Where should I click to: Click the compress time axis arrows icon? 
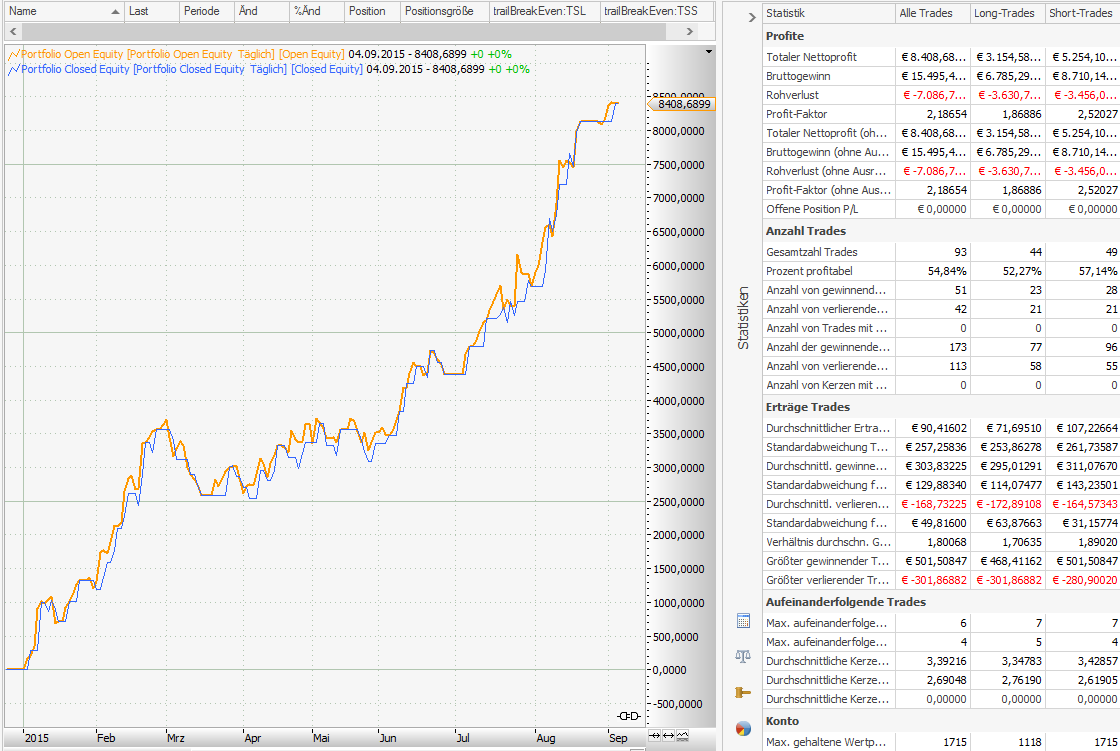[655, 736]
